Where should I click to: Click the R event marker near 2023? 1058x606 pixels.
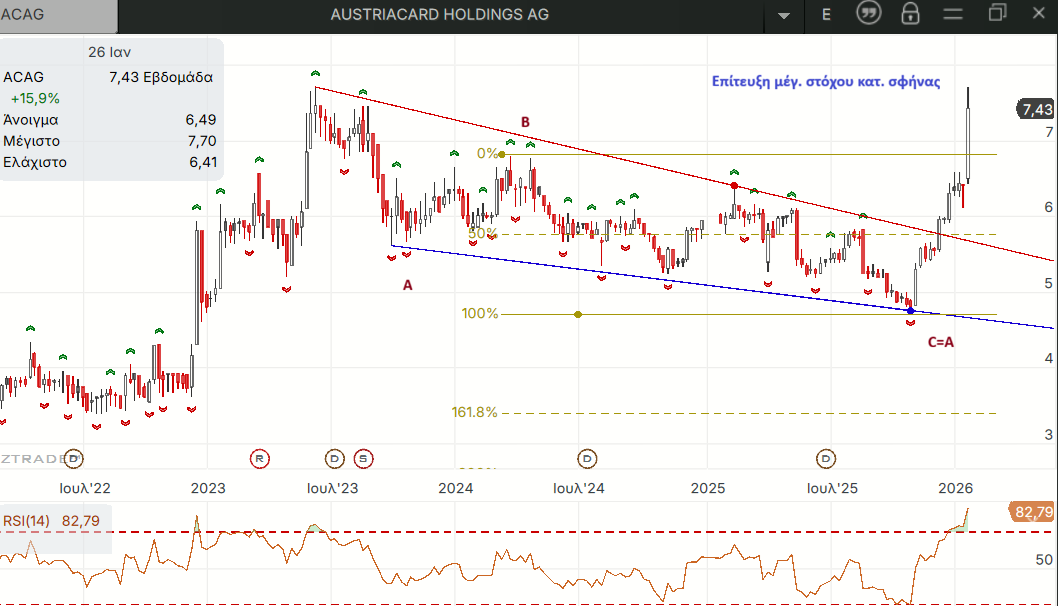[x=260, y=459]
